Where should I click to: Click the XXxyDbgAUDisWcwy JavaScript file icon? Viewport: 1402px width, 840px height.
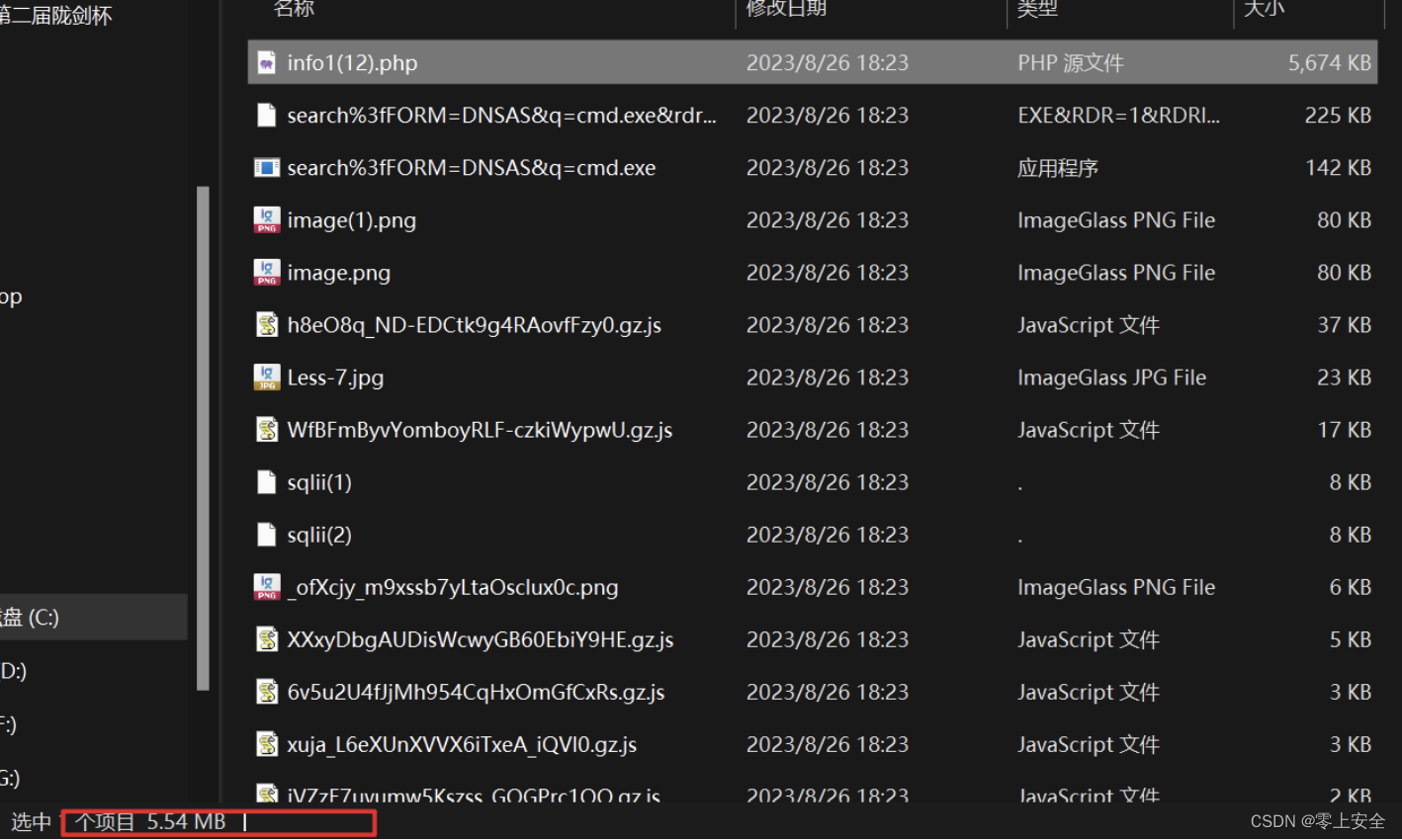coord(267,638)
